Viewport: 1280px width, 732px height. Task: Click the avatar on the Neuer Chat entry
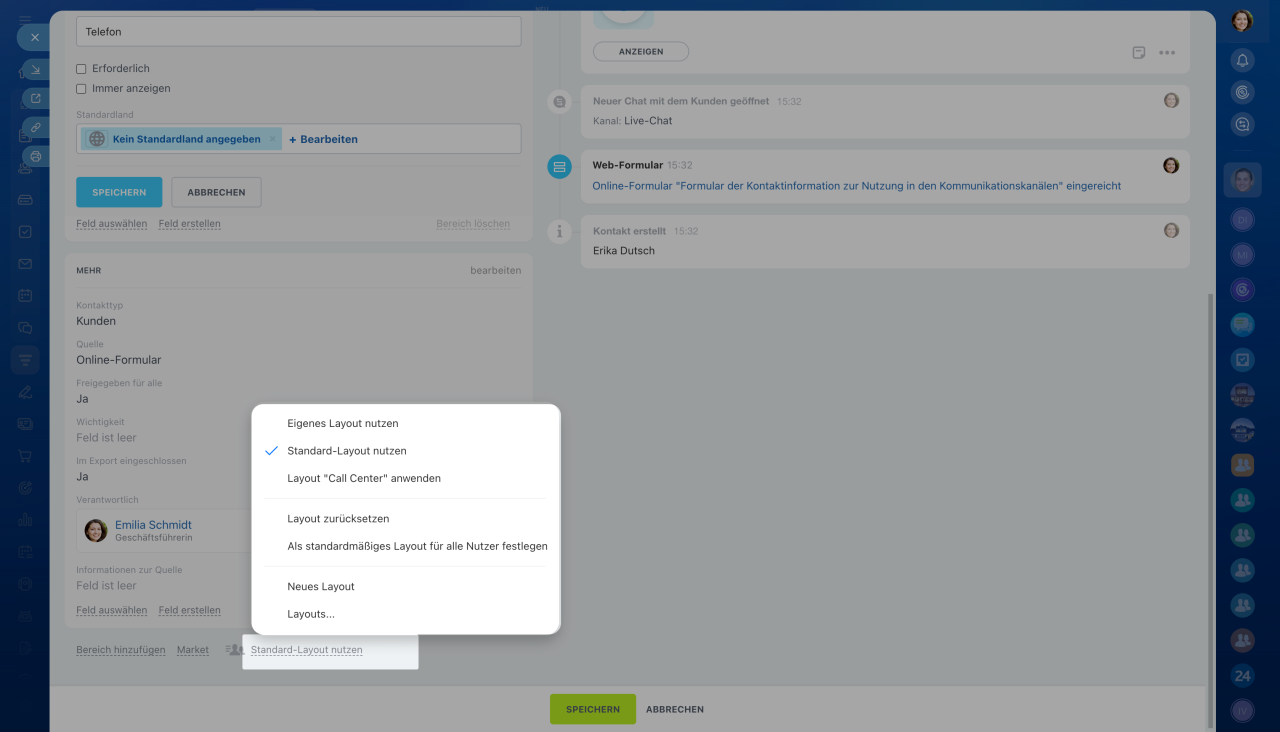1171,100
